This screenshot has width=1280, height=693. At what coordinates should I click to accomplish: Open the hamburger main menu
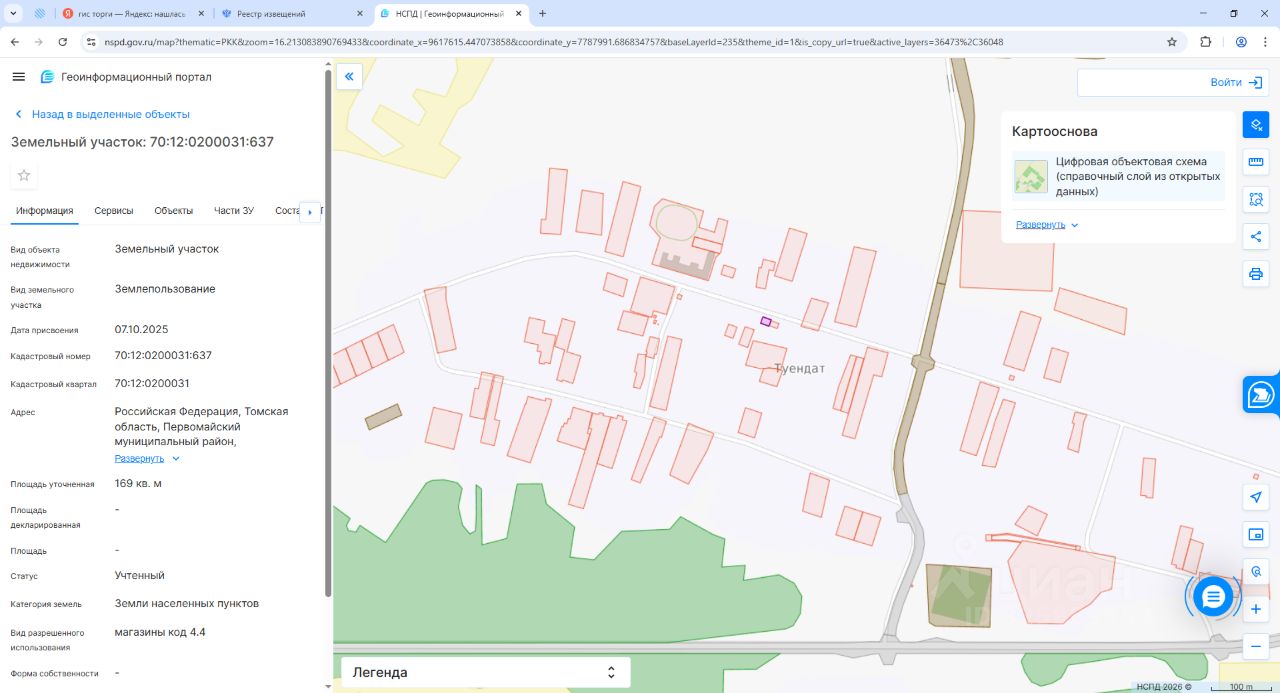[x=18, y=77]
